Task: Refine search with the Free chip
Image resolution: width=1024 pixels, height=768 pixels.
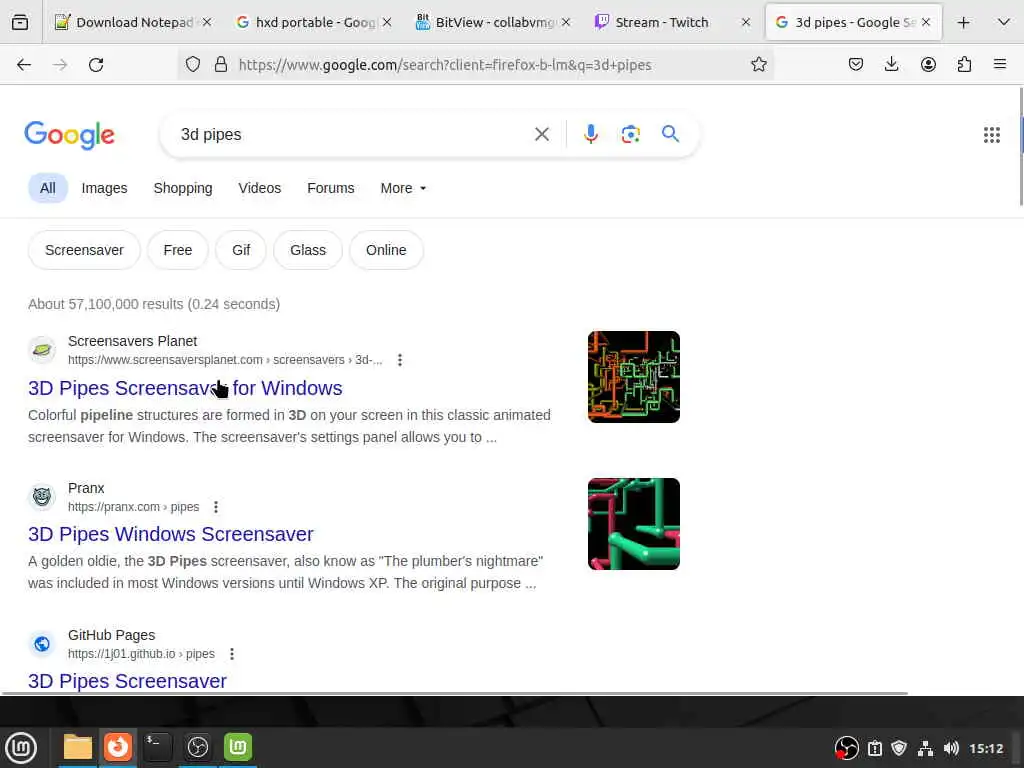Action: point(178,250)
